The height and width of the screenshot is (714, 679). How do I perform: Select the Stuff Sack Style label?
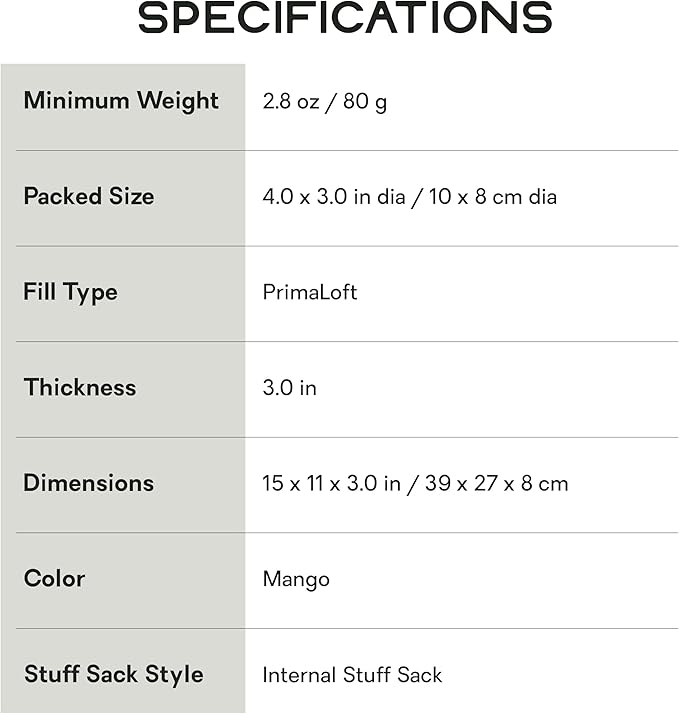114,674
